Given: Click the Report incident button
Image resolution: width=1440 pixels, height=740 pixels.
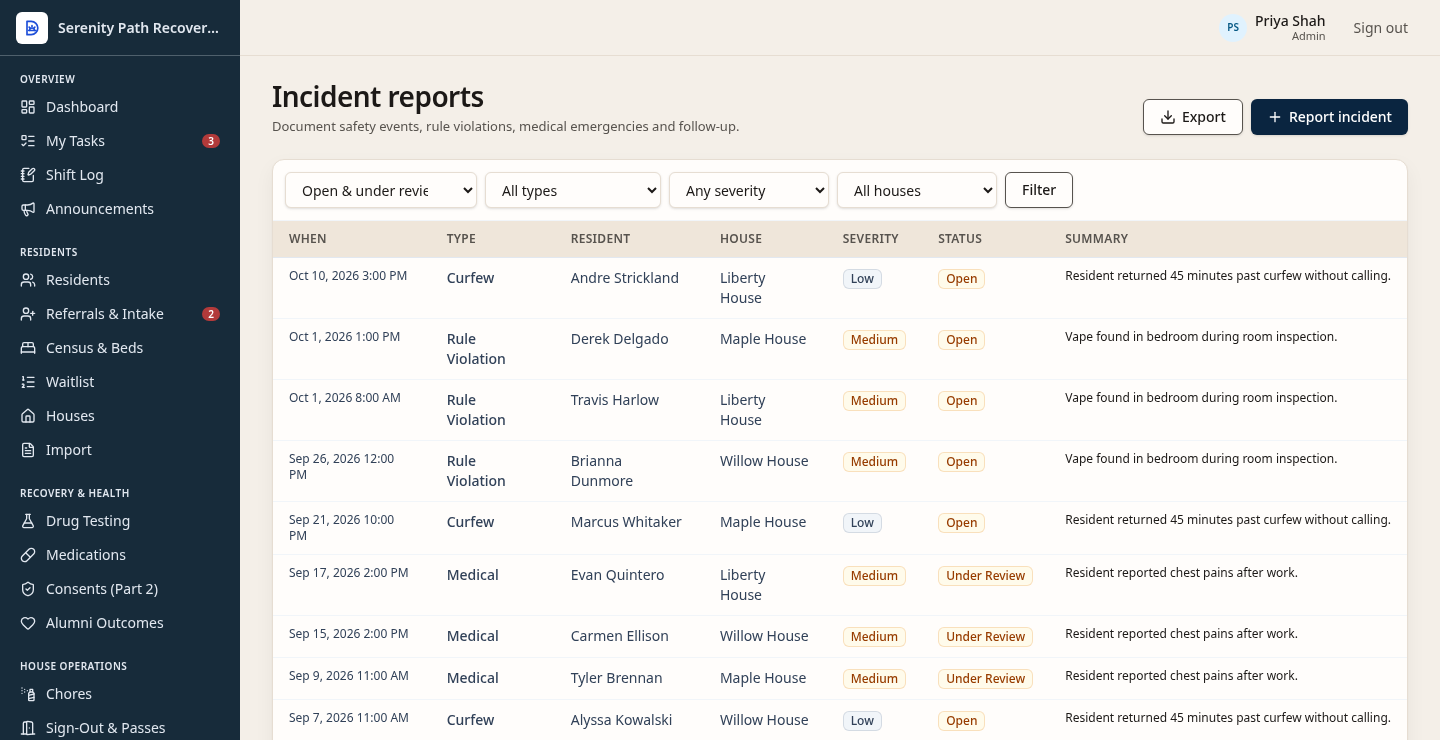Looking at the screenshot, I should (1329, 117).
